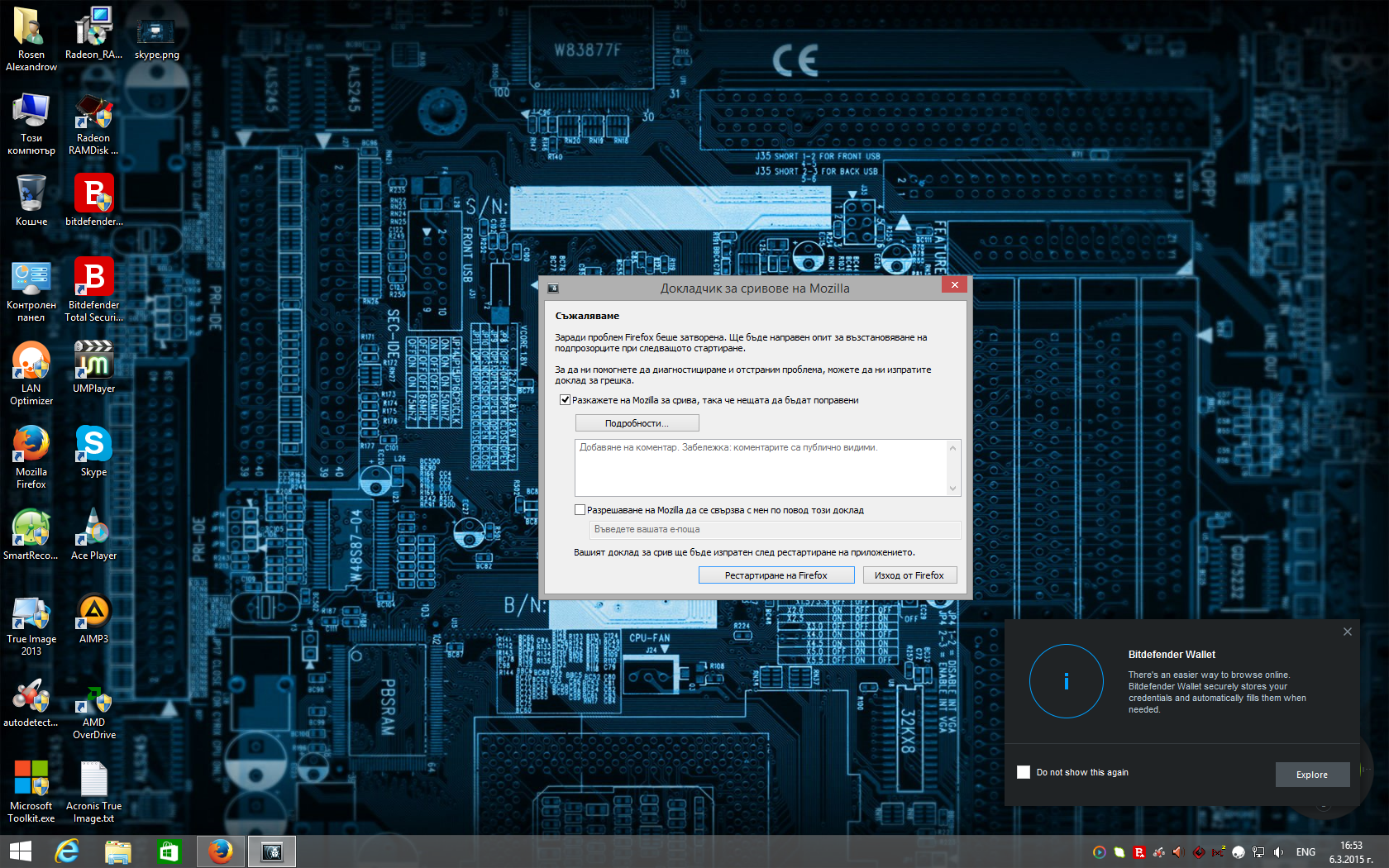The width and height of the screenshot is (1389, 868).
Task: Click comment box scroll up arrow
Action: 953,448
